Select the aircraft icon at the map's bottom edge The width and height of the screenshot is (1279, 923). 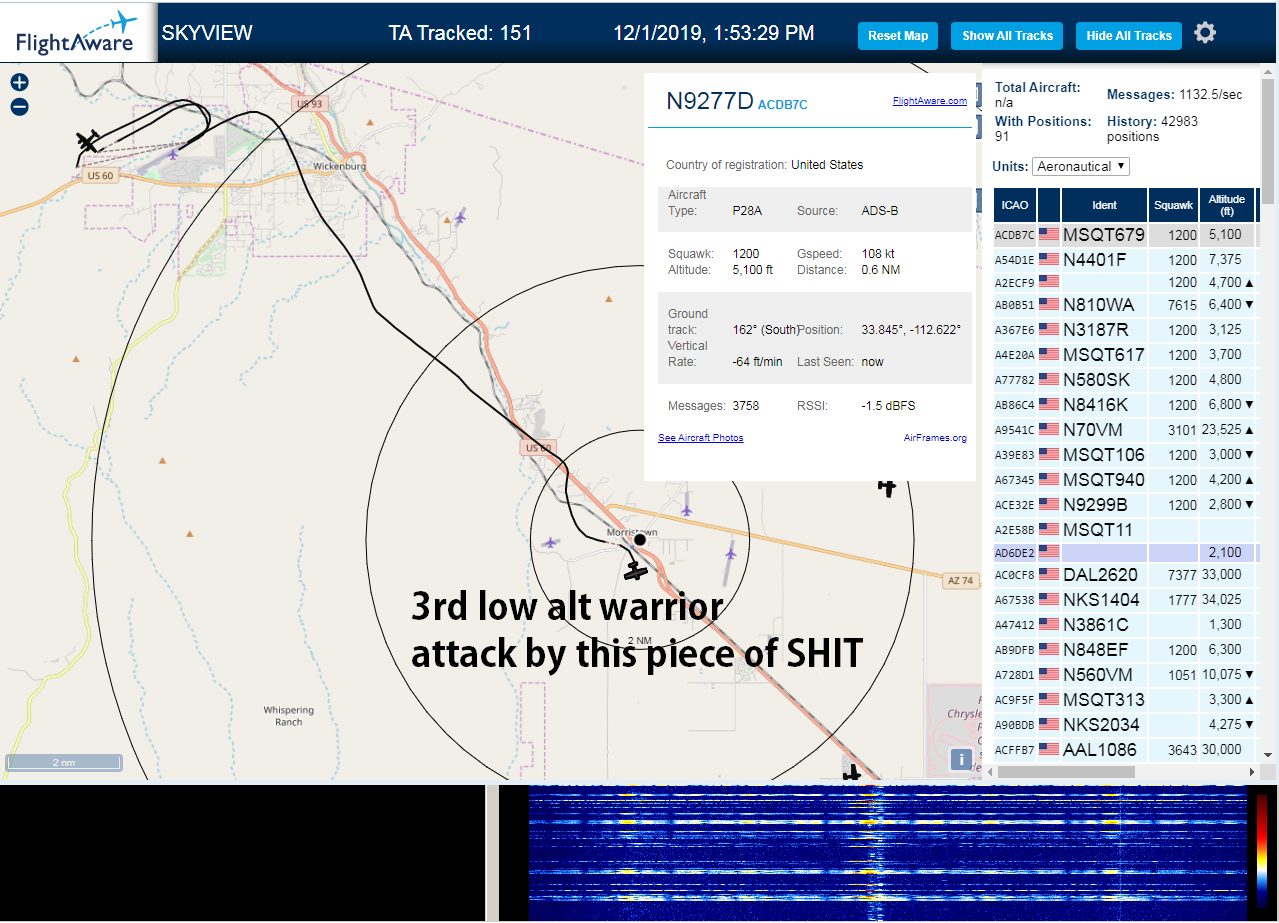pyautogui.click(x=852, y=772)
